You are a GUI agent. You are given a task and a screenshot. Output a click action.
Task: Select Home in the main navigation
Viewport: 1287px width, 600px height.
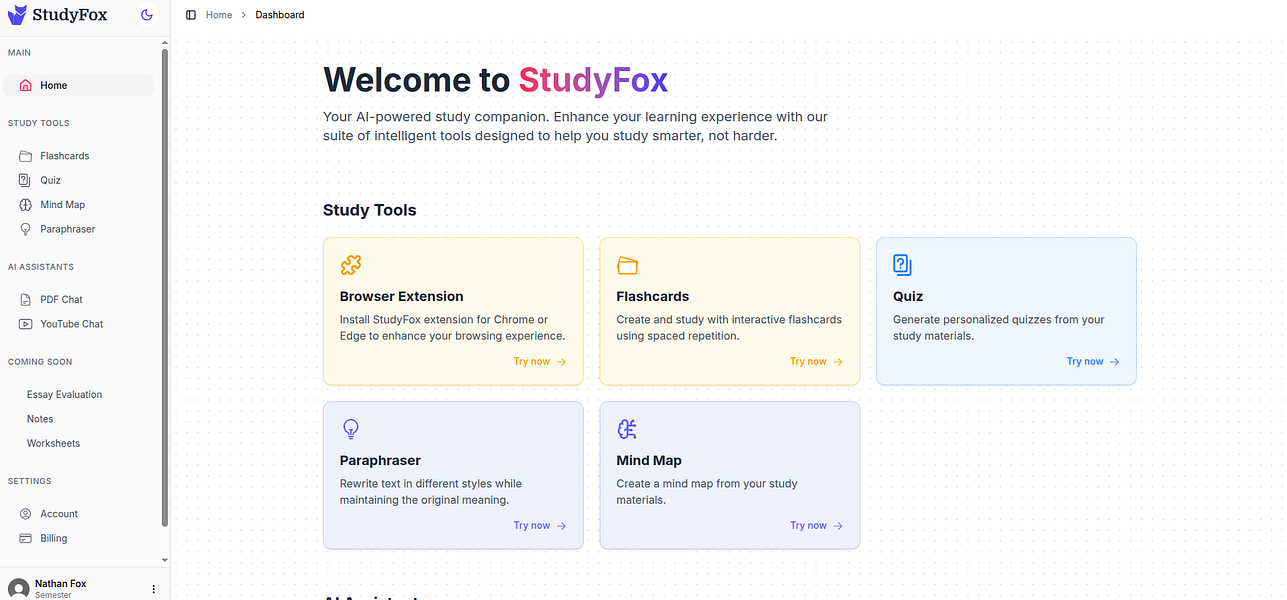pos(53,85)
